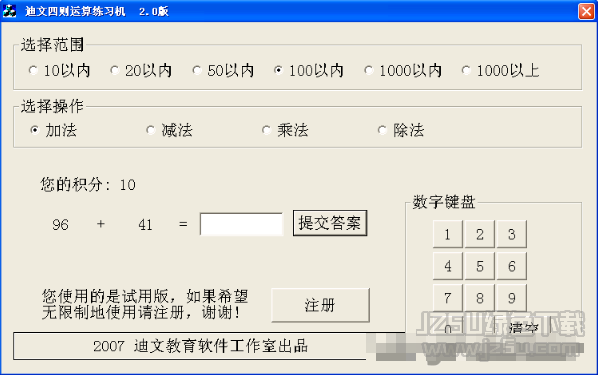
Task: Click the answer input box
Action: click(x=241, y=224)
